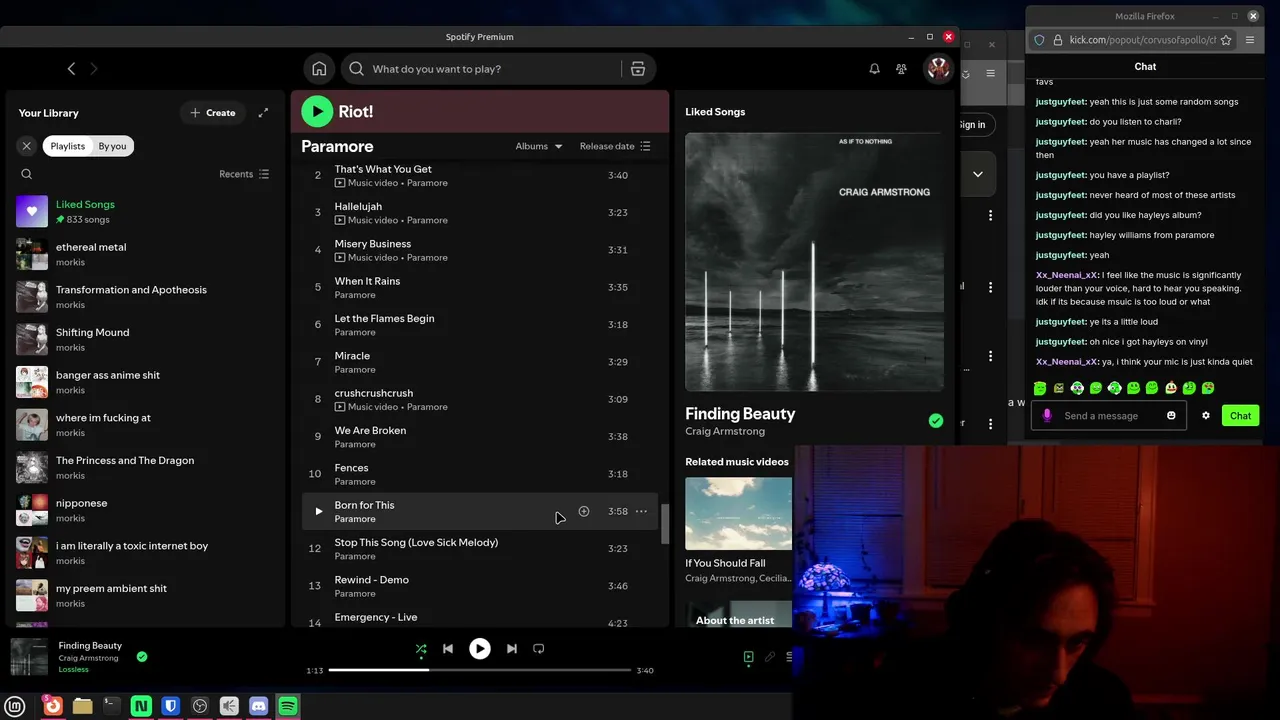Open Liked Songs playlist
The width and height of the screenshot is (1280, 720).
(146, 211)
